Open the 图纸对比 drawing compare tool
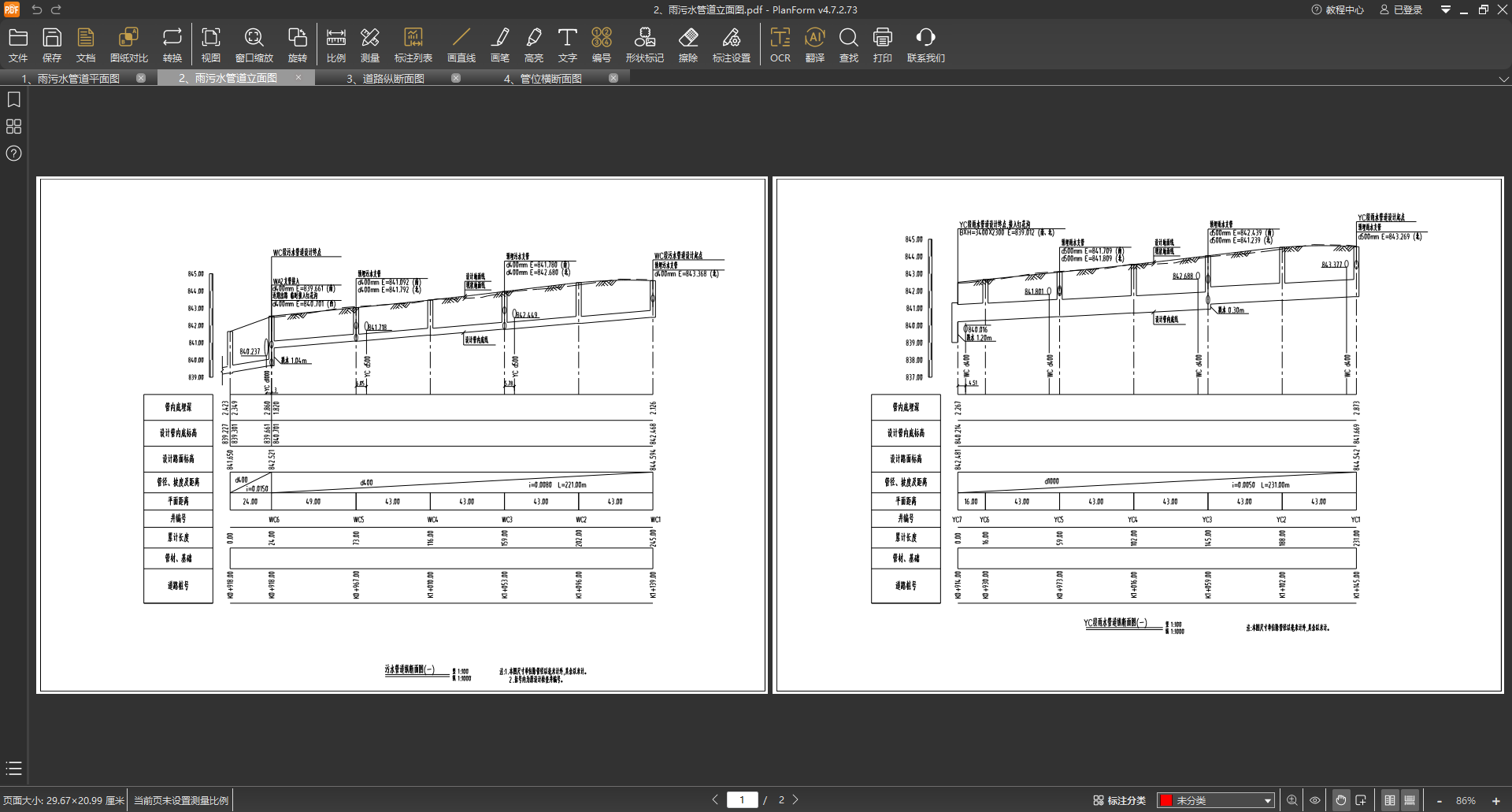 [128, 44]
